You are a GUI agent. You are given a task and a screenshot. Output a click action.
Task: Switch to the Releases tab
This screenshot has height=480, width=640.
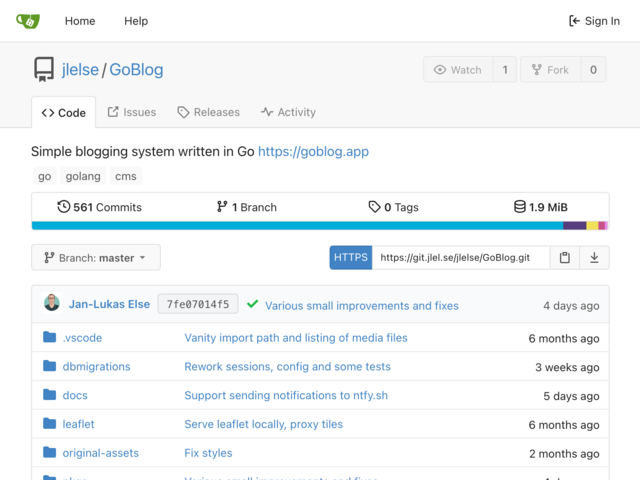pos(209,112)
